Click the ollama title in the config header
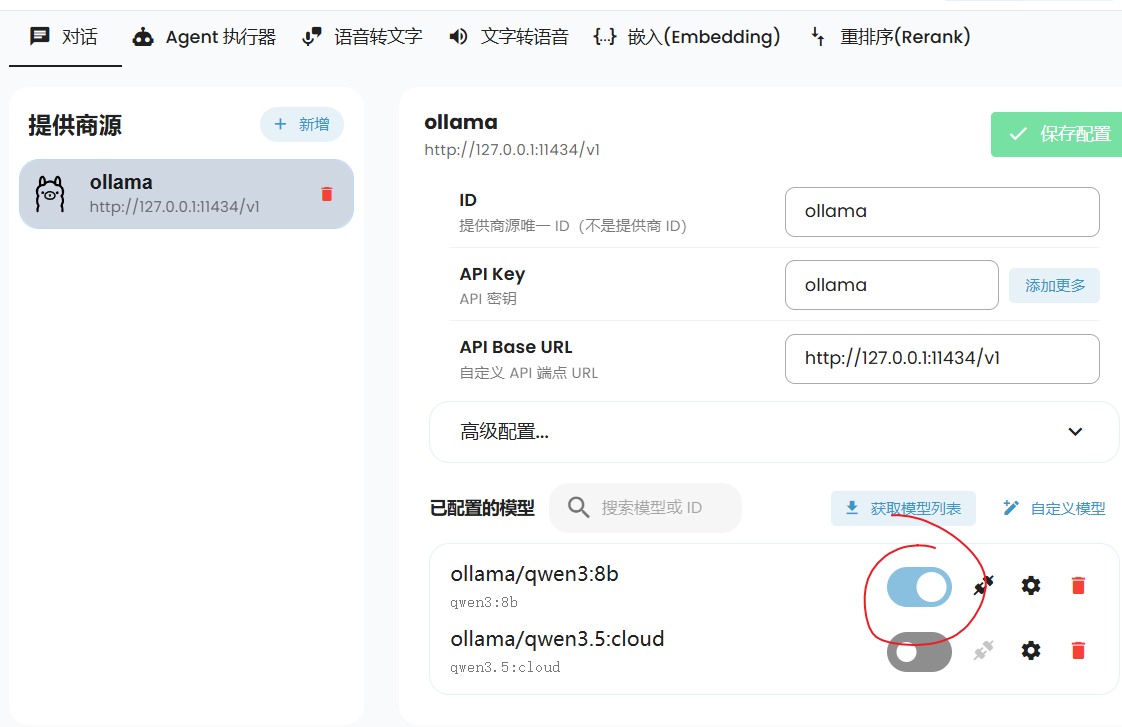Viewport: 1122px width, 727px height. (x=461, y=122)
